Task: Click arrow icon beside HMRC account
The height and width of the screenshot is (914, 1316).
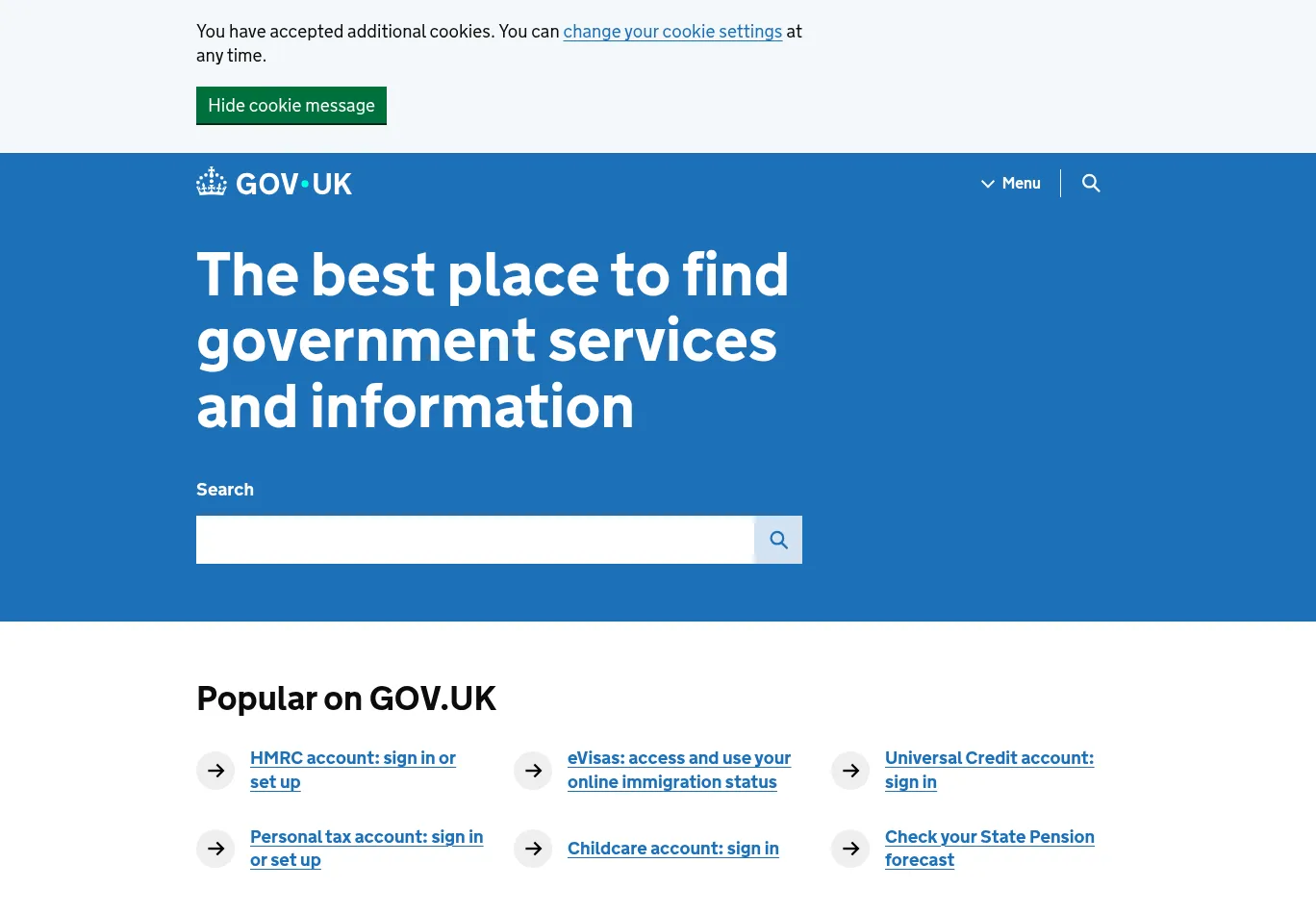Action: pos(215,771)
